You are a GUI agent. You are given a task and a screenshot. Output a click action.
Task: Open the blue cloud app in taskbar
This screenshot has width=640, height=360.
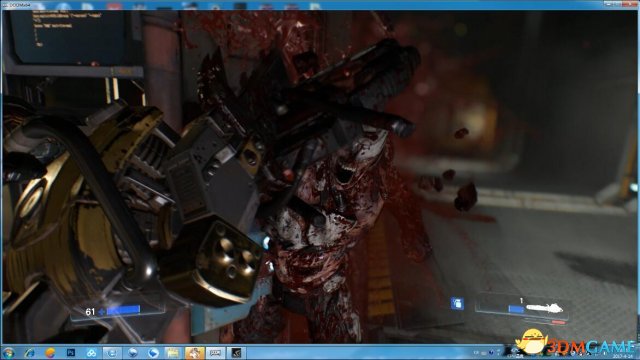tap(91, 353)
